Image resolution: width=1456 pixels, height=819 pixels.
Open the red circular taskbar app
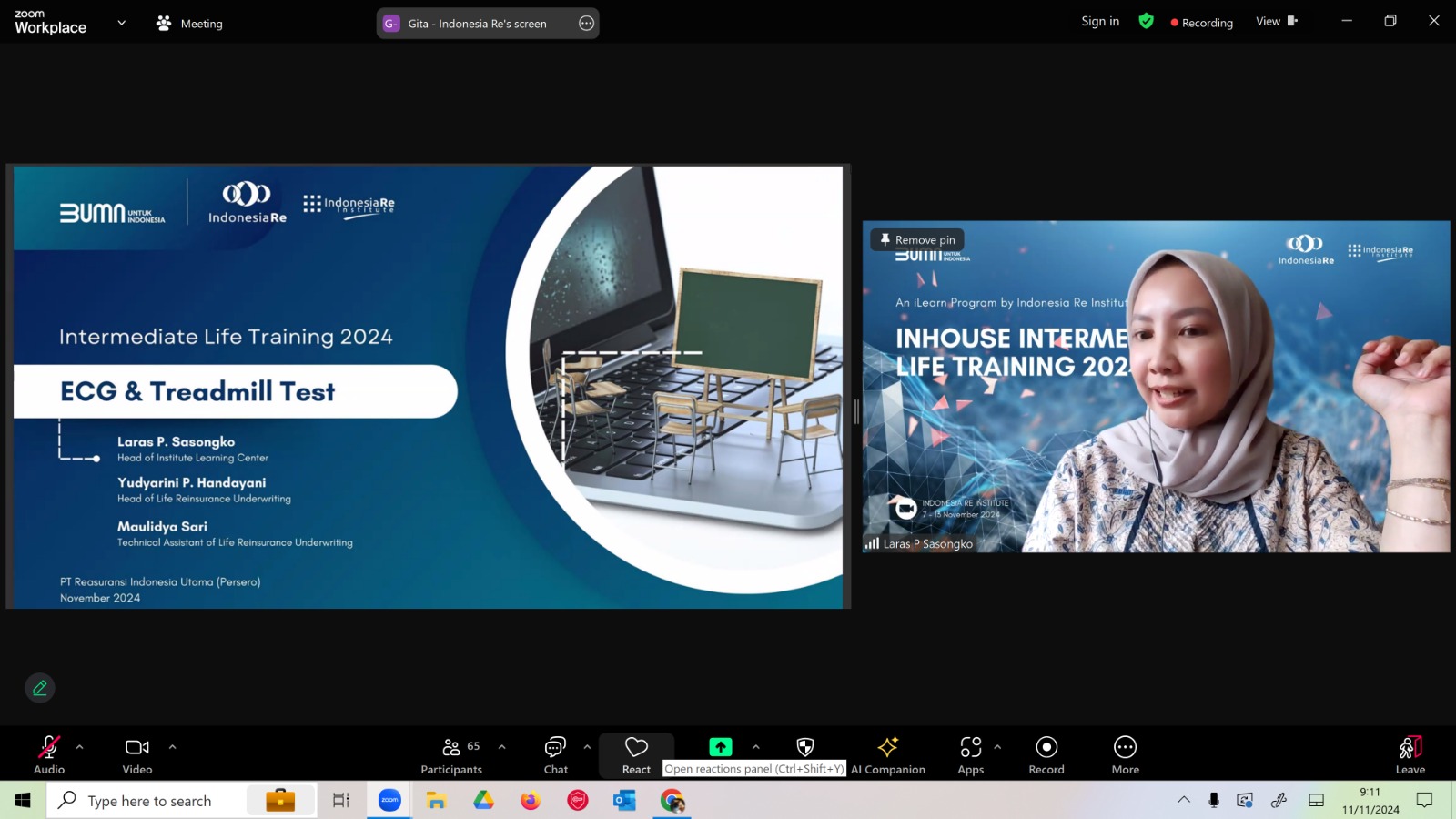(x=578, y=801)
